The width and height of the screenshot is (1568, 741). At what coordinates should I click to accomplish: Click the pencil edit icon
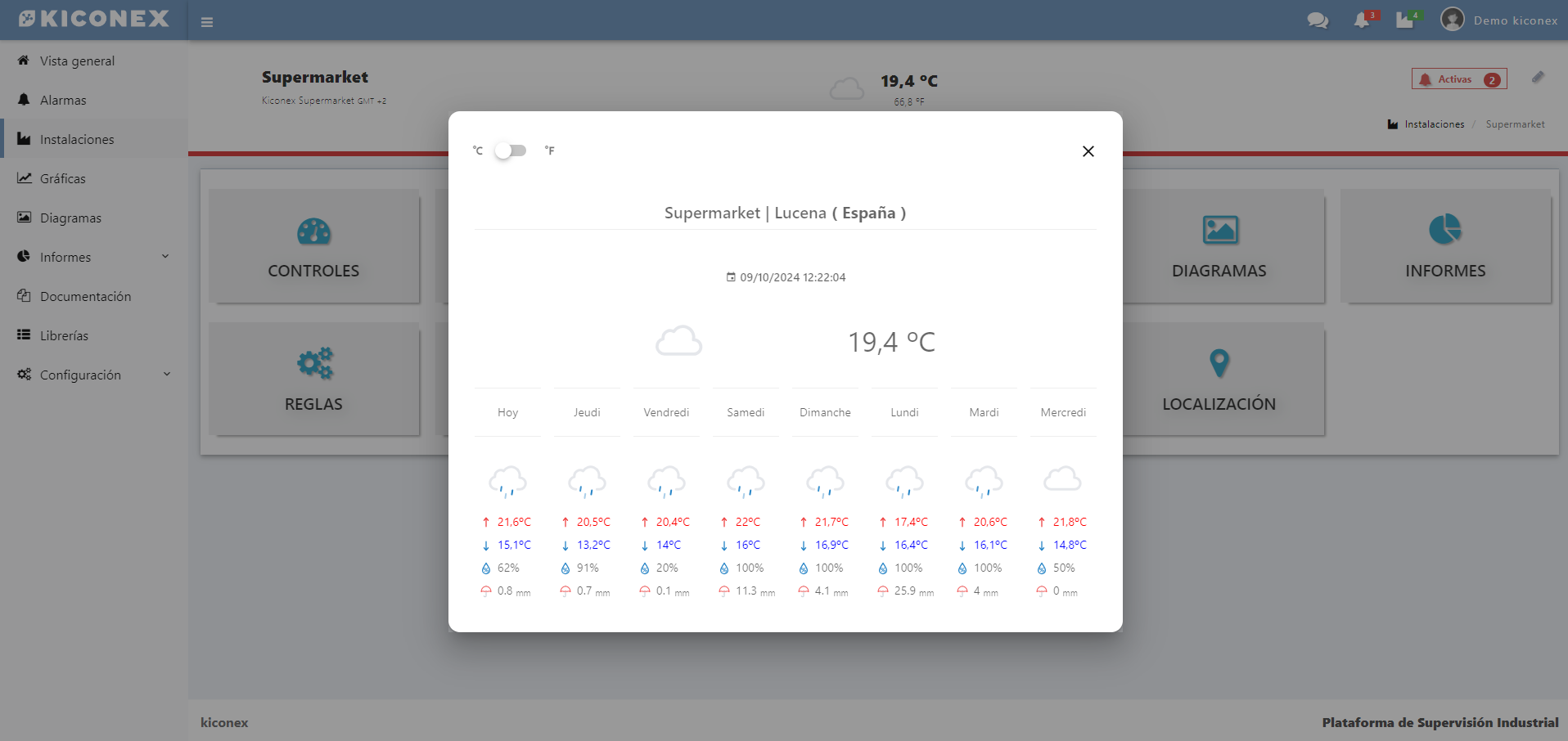(1538, 78)
